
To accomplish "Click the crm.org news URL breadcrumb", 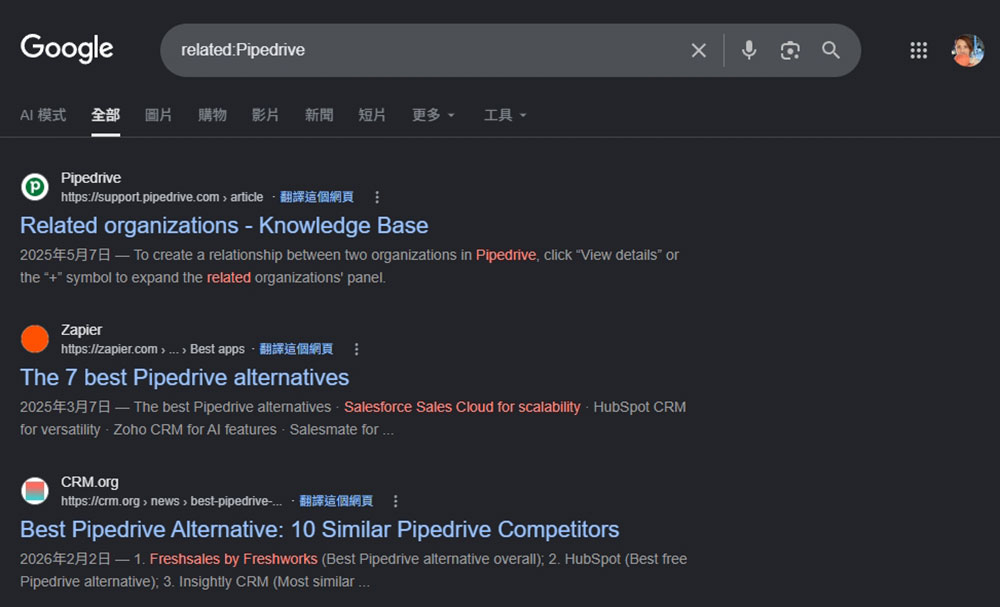I will pos(172,501).
